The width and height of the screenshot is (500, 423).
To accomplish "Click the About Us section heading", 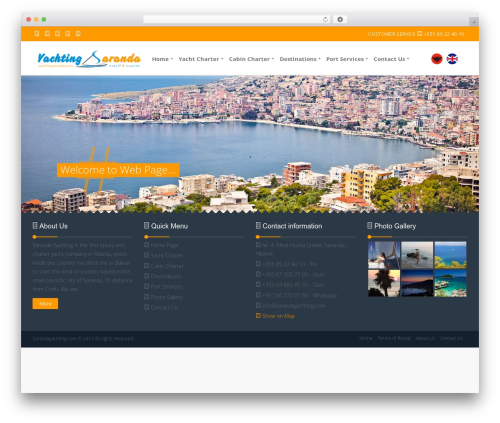I will tap(53, 226).
